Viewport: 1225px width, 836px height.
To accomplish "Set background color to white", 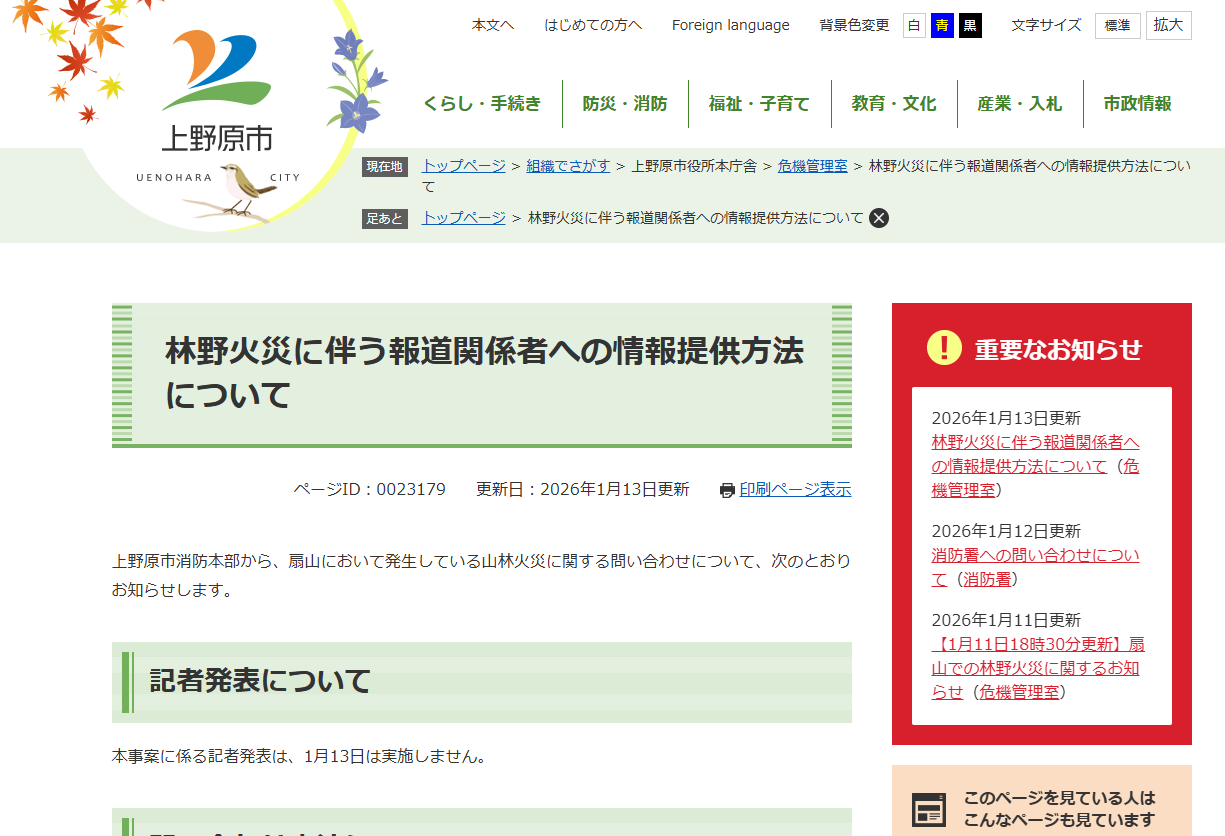I will 914,26.
